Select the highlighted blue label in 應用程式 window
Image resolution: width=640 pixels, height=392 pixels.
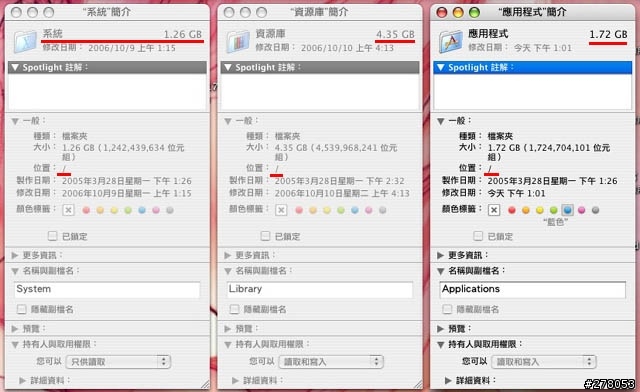point(567,210)
